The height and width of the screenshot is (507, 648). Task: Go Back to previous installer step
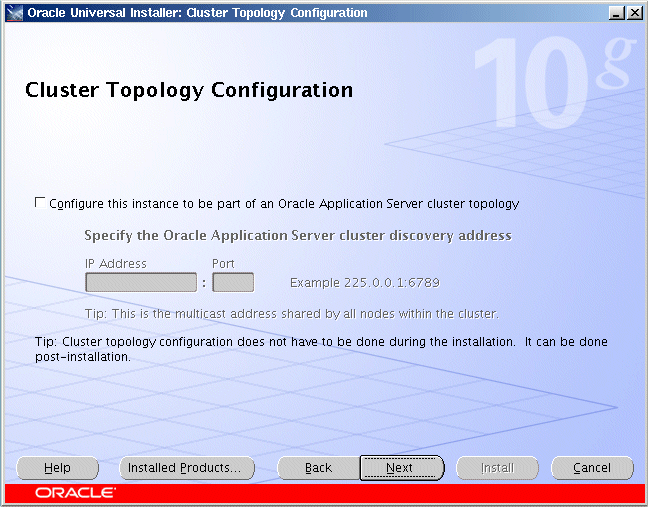[x=318, y=468]
